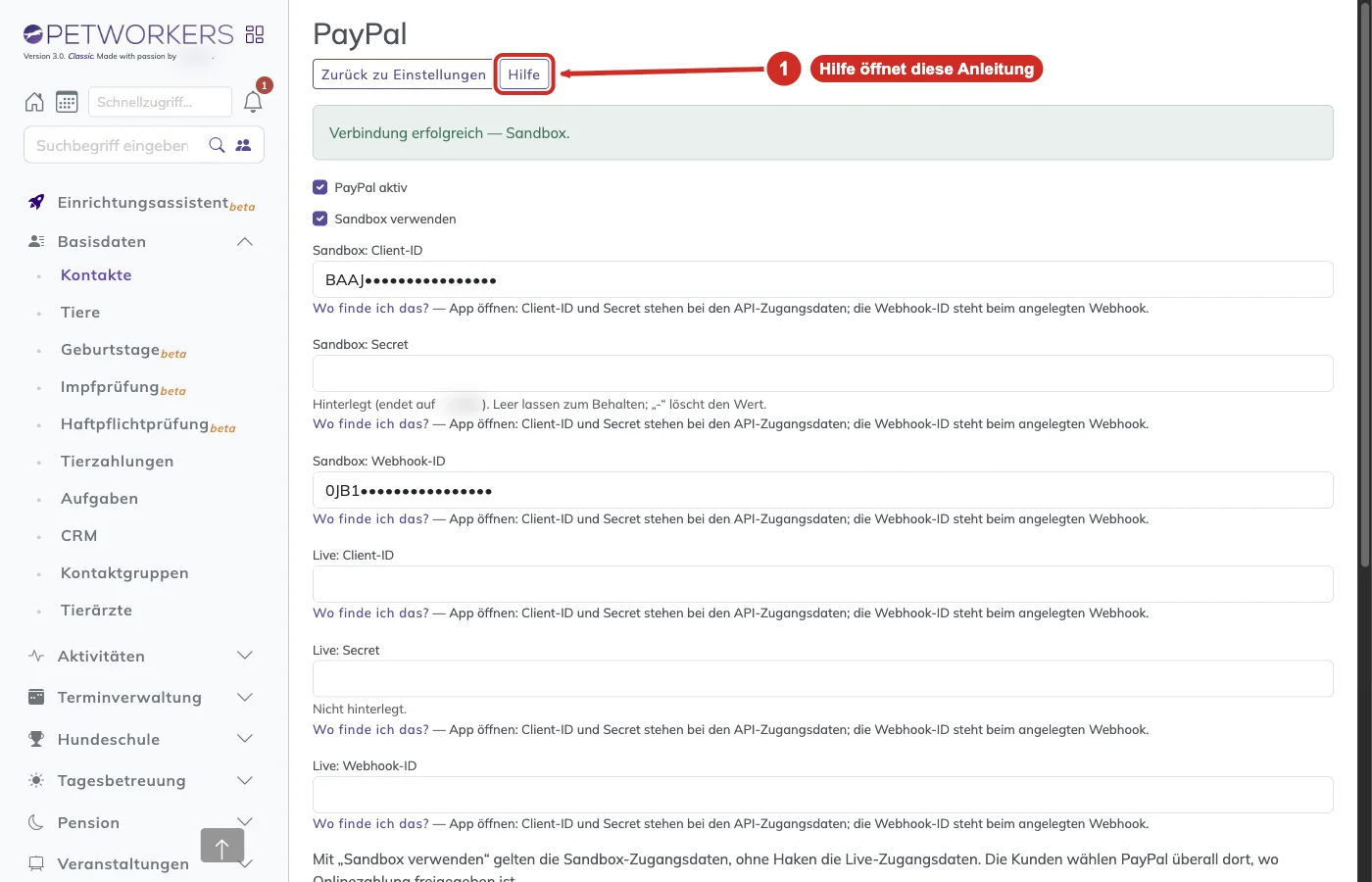Click 'Wo finde ich das?' under Live Webhook-ID
Viewport: 1372px width, 882px height.
click(x=370, y=823)
